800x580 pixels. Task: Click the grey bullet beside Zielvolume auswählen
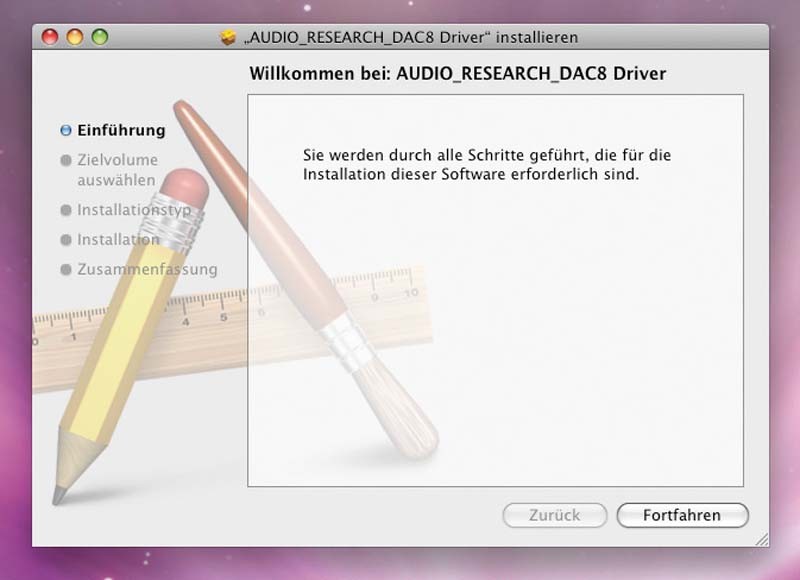[66, 160]
